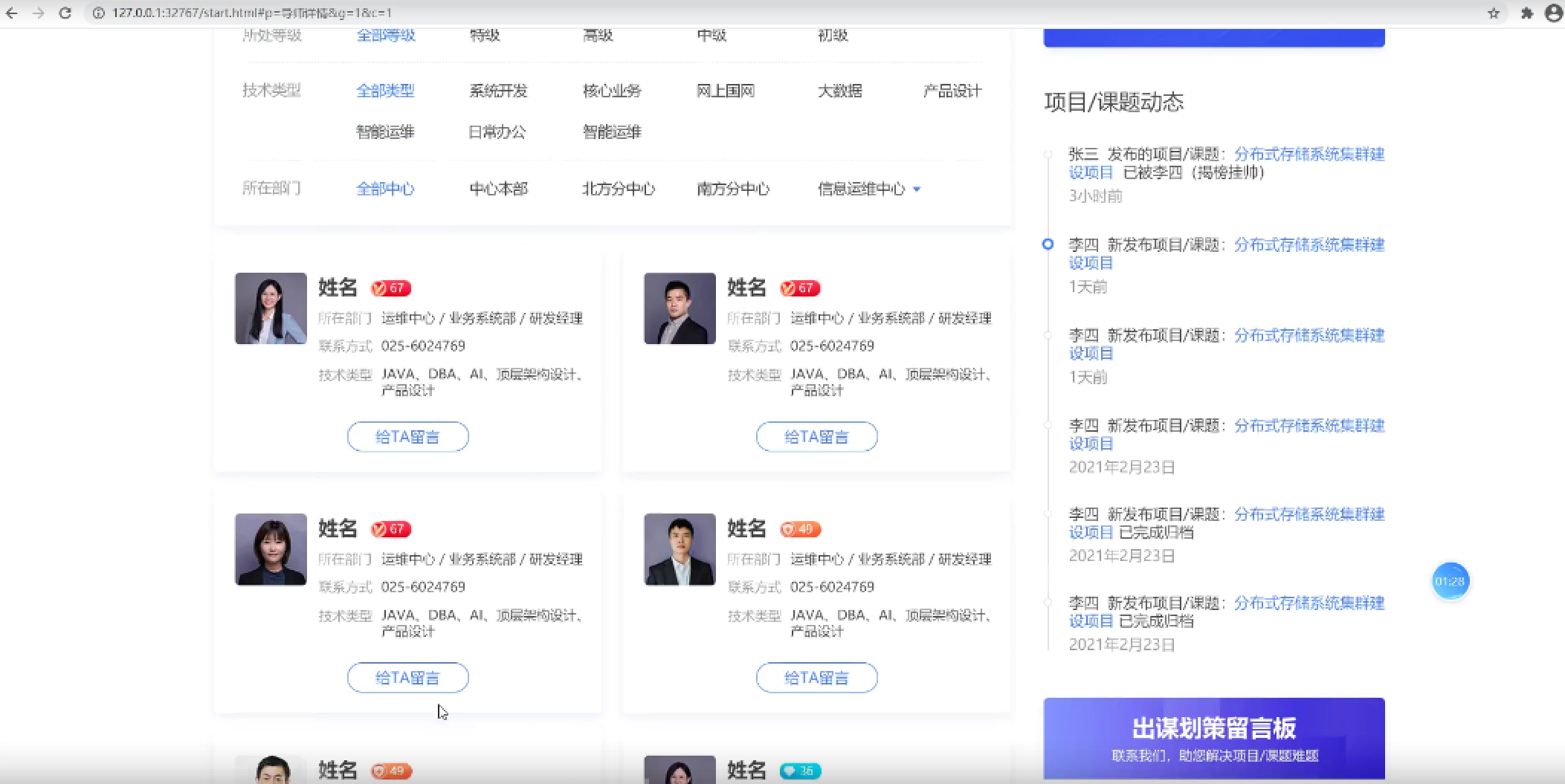Screen dimensions: 1565x784
Task: Open man's photo in first-row right card
Action: click(680, 308)
